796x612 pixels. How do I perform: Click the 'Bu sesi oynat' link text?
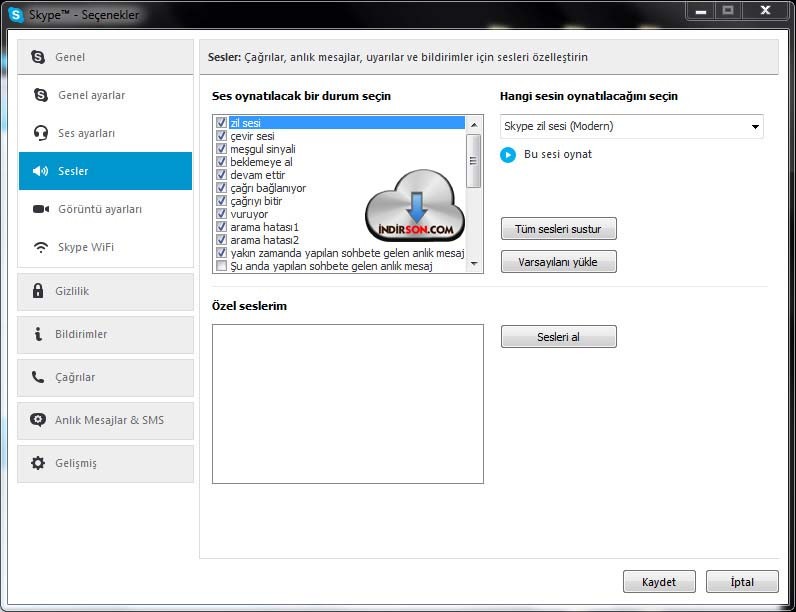558,154
